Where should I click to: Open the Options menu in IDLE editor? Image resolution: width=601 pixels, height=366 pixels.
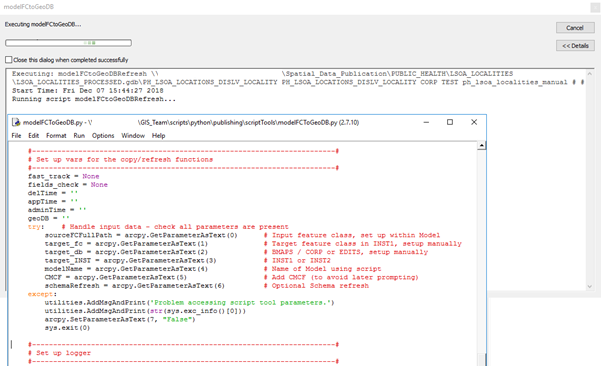(x=103, y=136)
